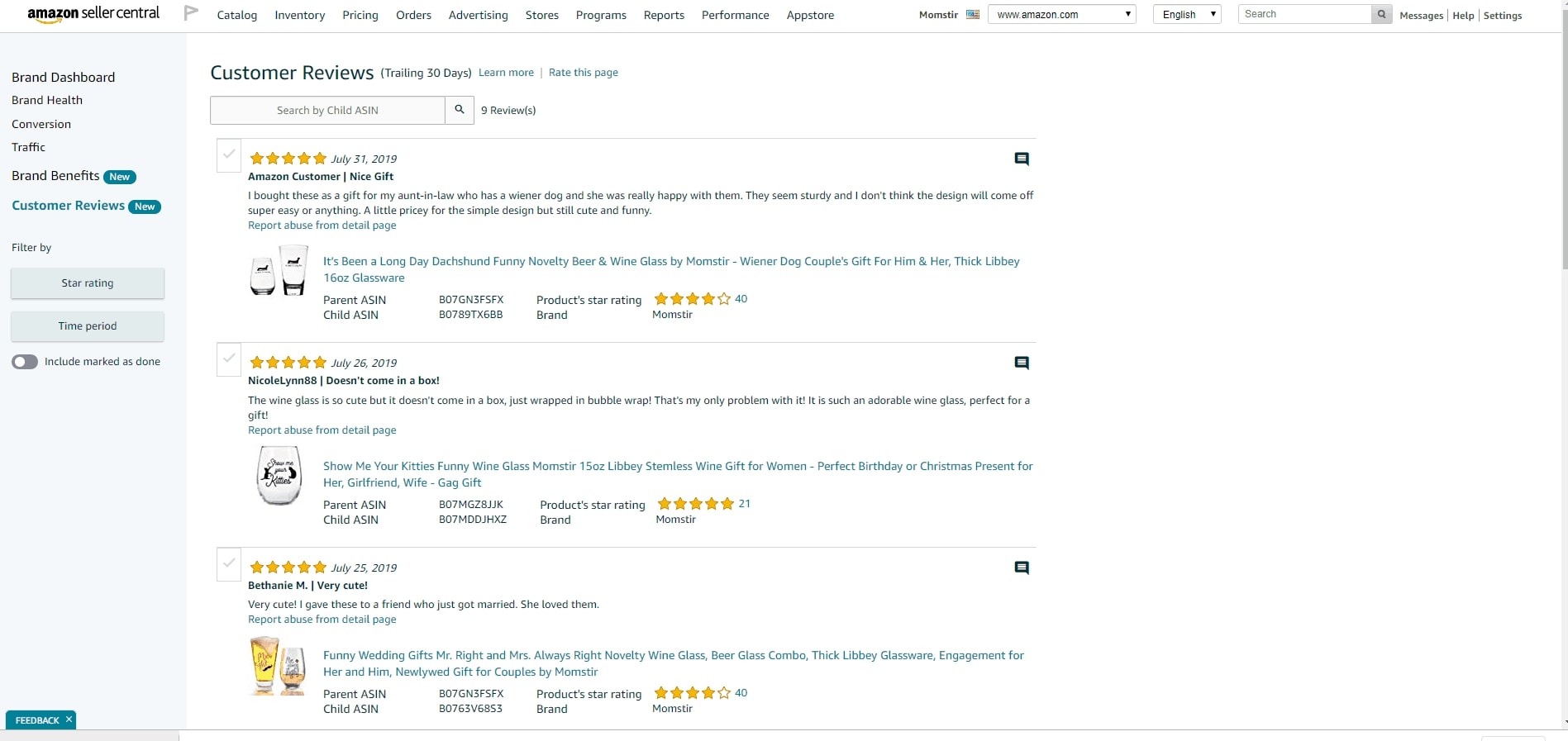Click Child ASIN value B0789TX6BB
The image size is (1568, 741).
[x=470, y=315]
